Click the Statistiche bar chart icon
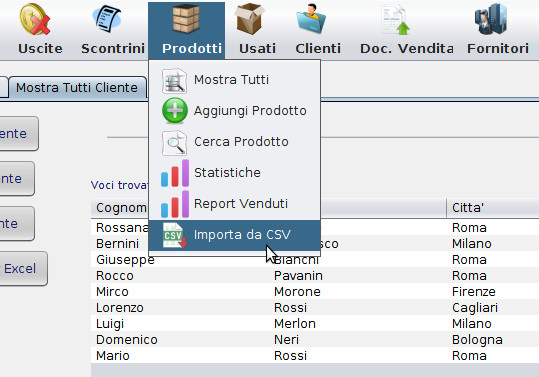Image resolution: width=539 pixels, height=377 pixels. coord(175,174)
